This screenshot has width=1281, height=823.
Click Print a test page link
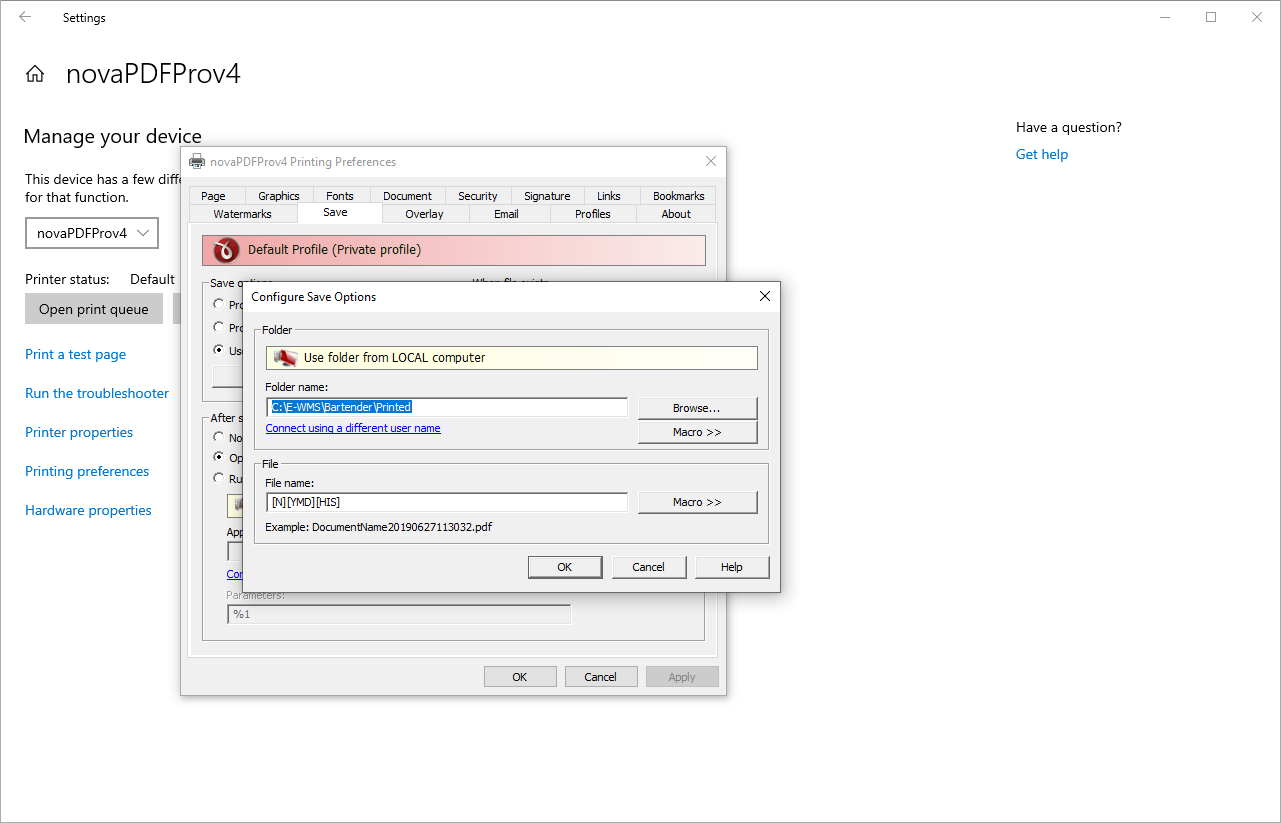[x=76, y=354]
